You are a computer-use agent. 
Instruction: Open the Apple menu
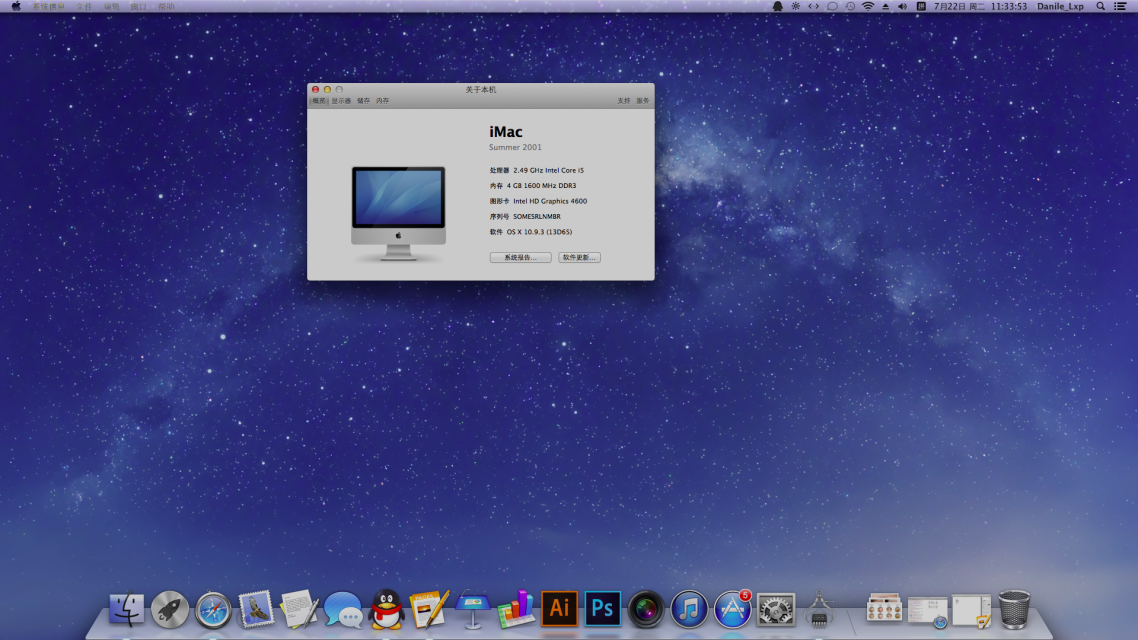tap(16, 6)
